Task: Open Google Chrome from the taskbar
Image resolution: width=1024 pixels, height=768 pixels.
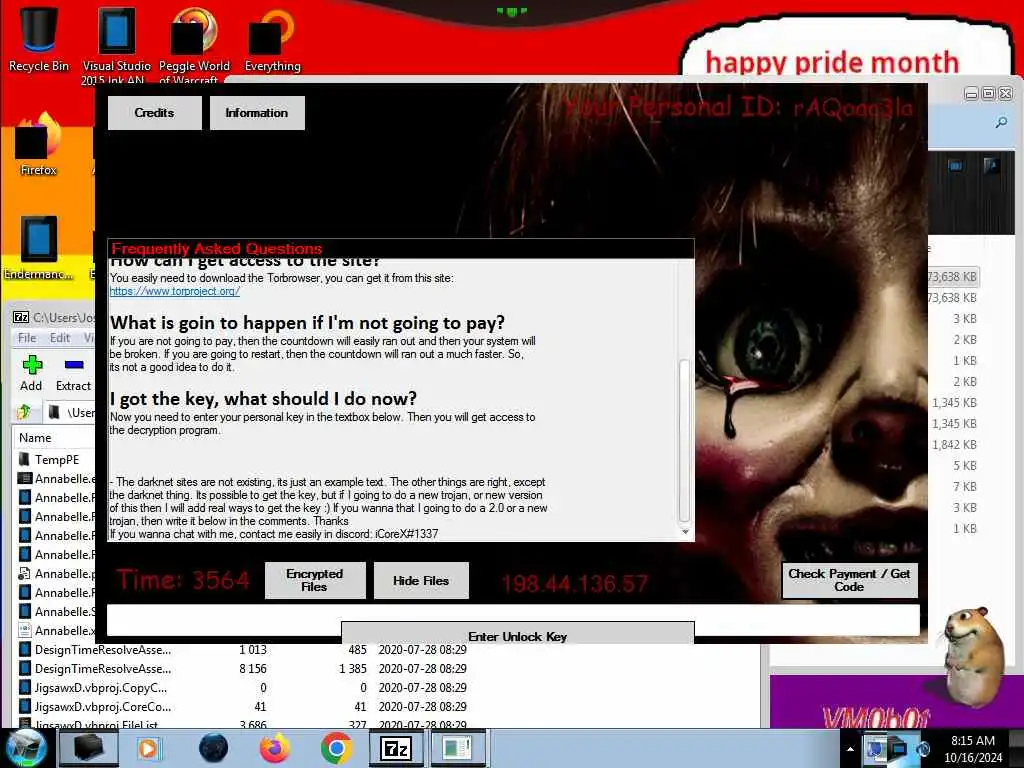Action: point(336,748)
